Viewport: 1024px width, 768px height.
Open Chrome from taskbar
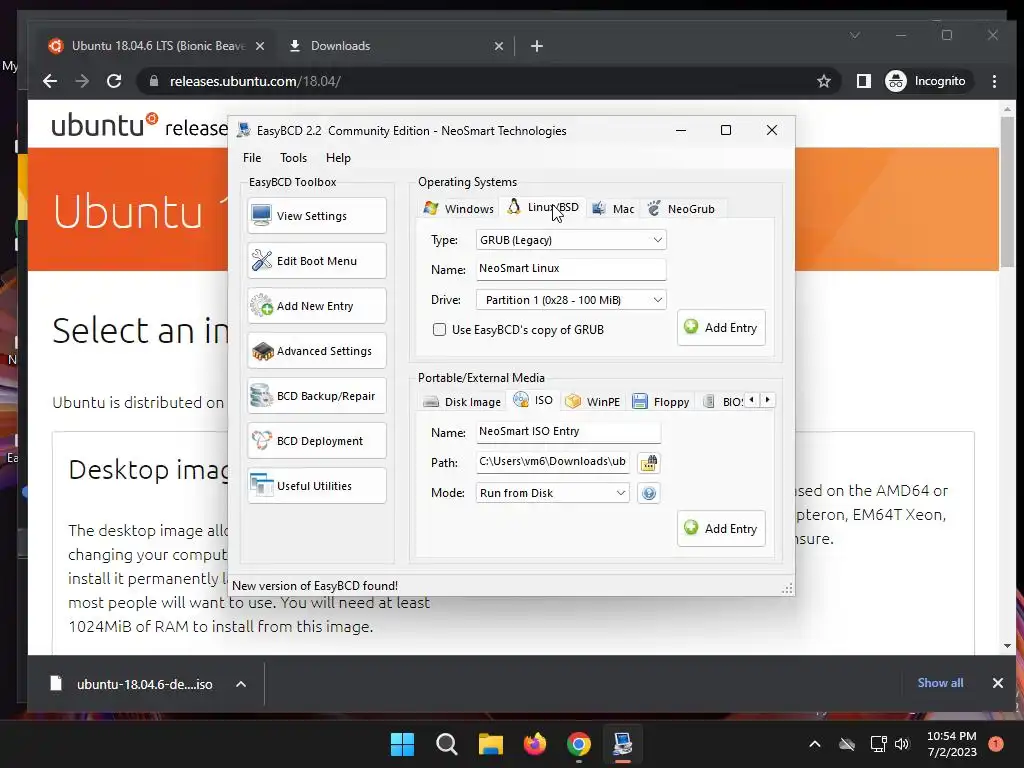579,744
